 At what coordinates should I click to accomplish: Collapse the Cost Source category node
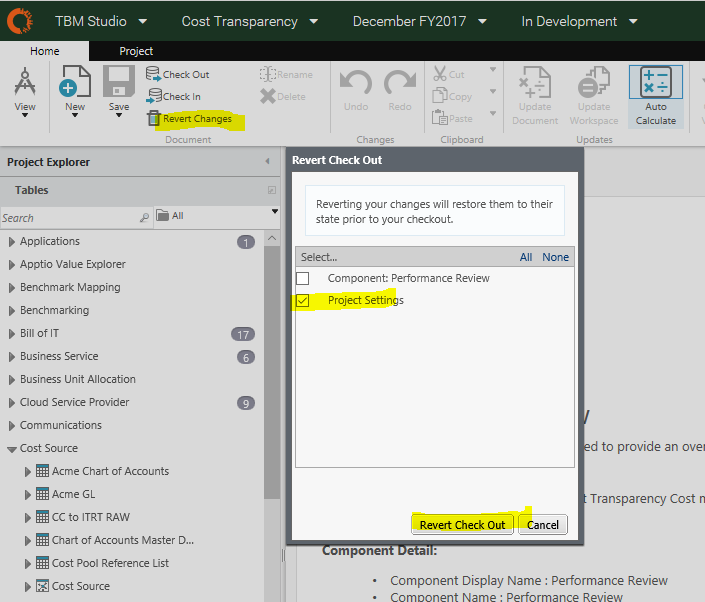tap(12, 449)
